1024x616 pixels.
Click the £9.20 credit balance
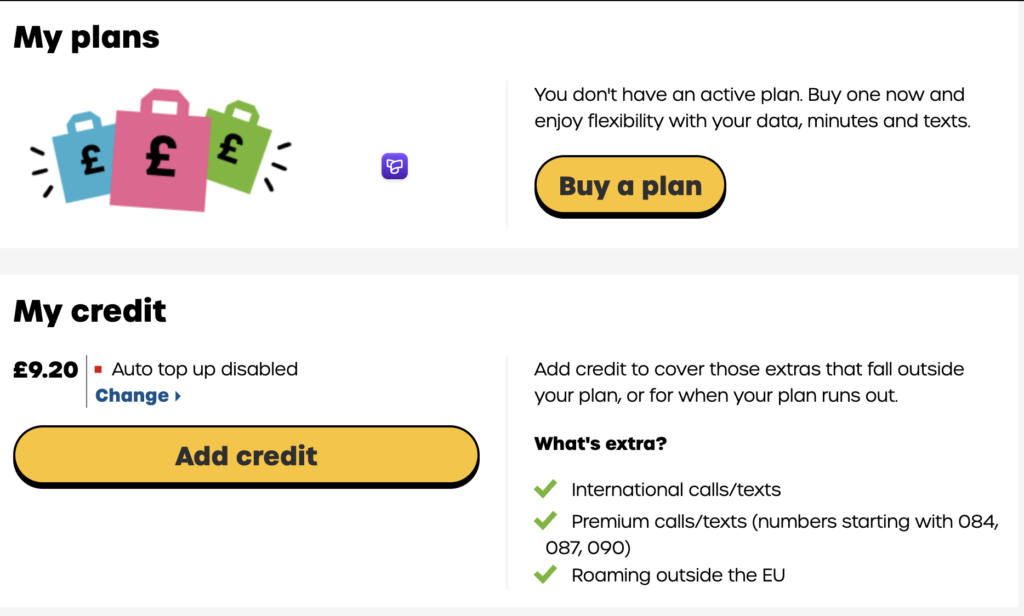pos(46,370)
